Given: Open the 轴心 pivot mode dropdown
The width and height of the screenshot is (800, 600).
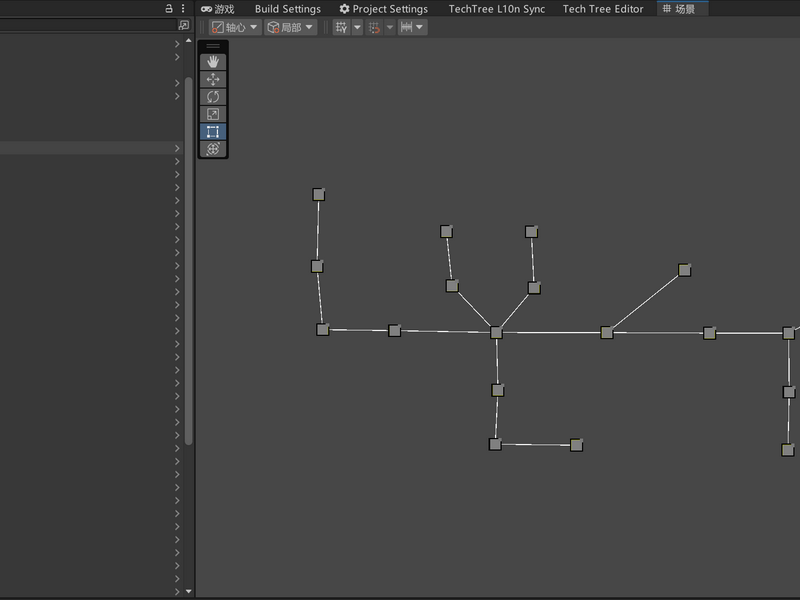Looking at the screenshot, I should 235,27.
